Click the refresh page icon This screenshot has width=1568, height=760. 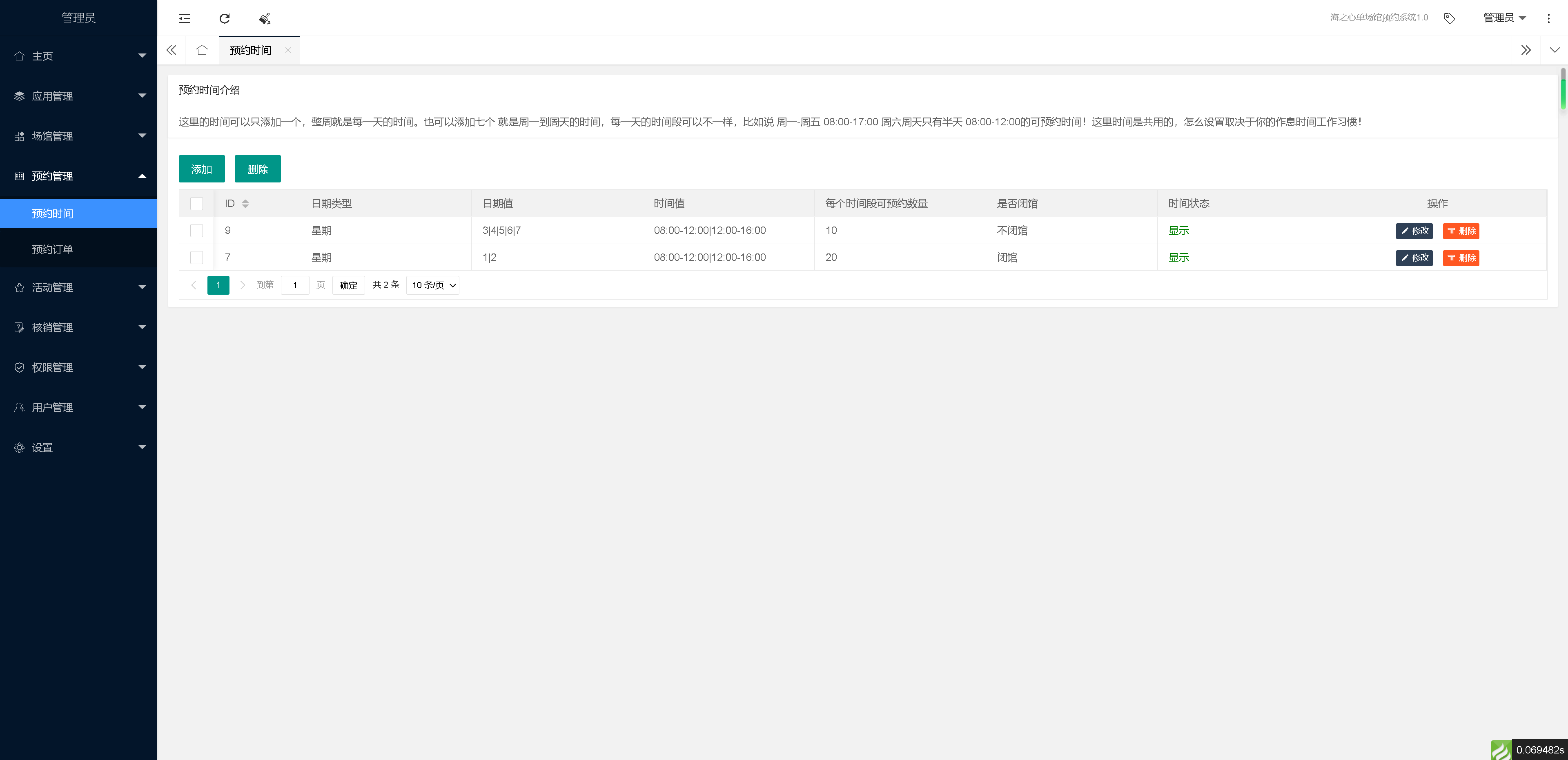[x=225, y=18]
